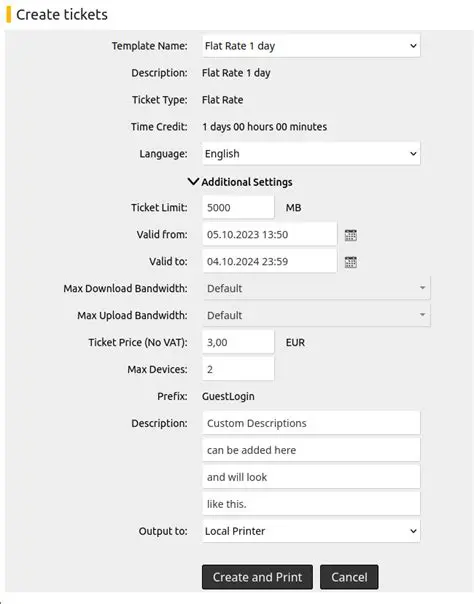Focus the Ticket Limit field showing 5000

click(x=238, y=208)
